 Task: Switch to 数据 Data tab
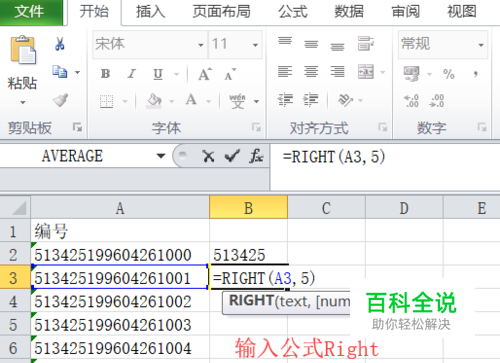click(349, 12)
